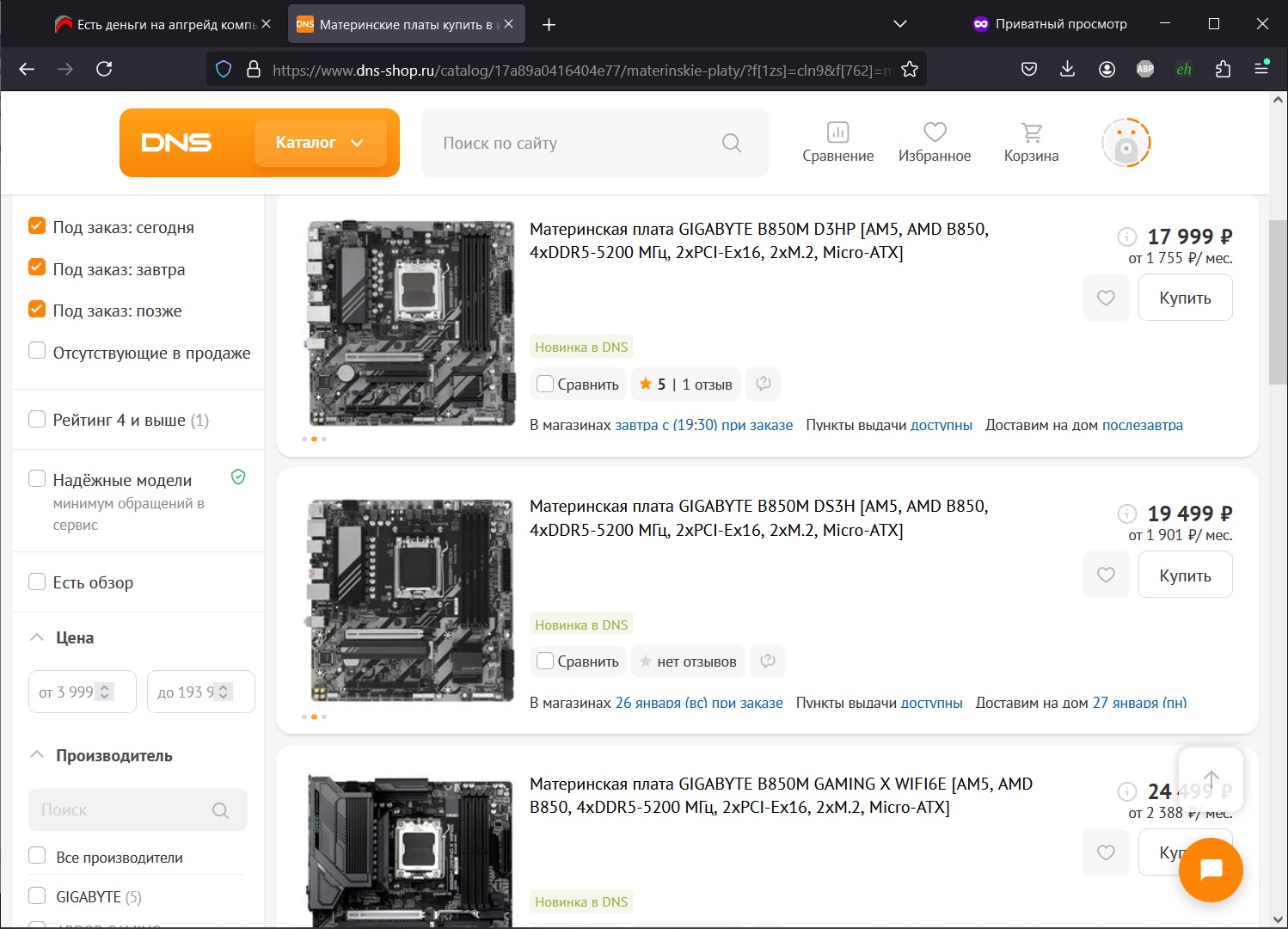
Task: Focus the manufacturer 'Поиск' filter field
Action: pos(138,809)
